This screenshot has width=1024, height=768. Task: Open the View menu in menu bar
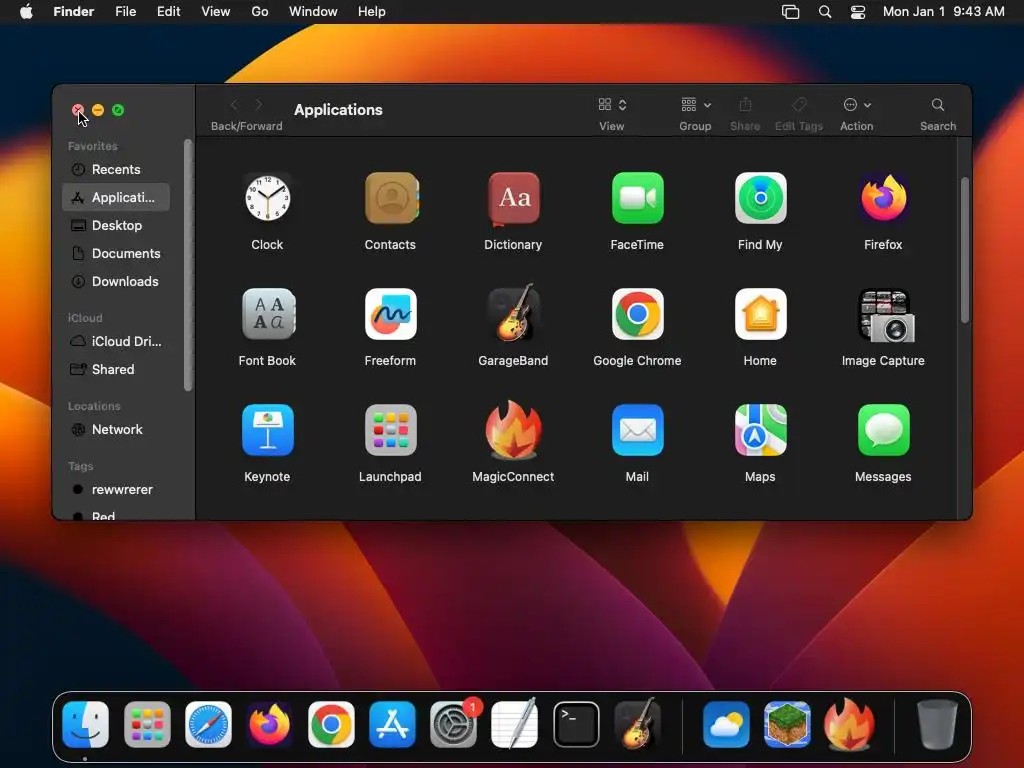(x=216, y=12)
